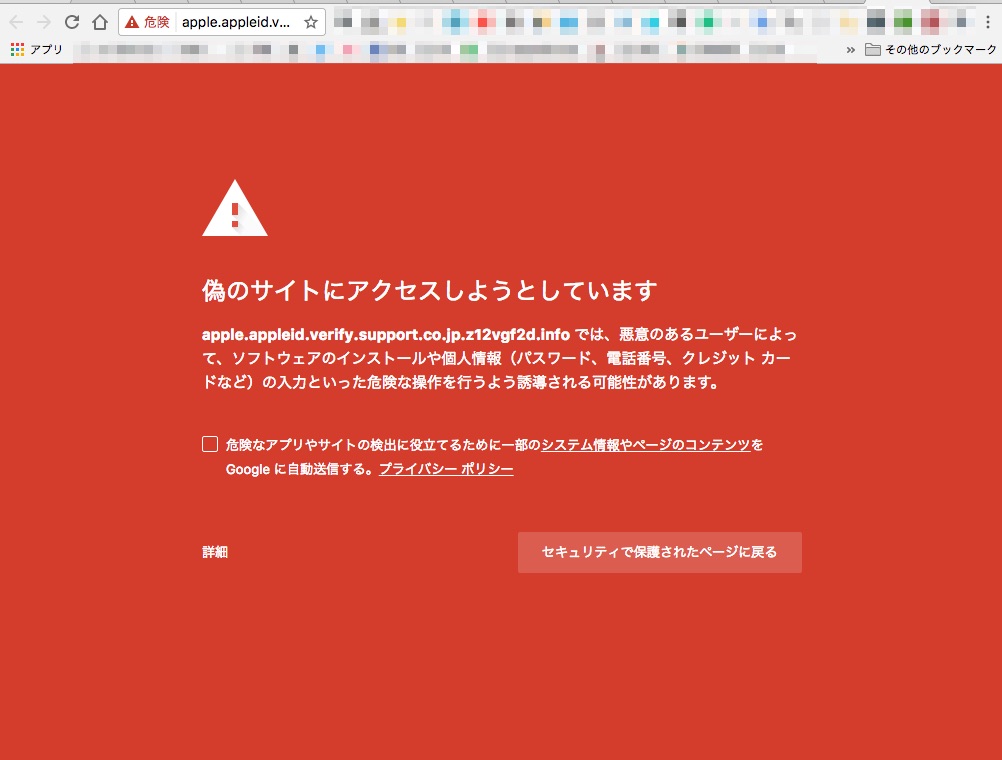
Task: Click the apple.appleid.verify.support.co.jp.z12vgf2d.info domain text
Action: (x=386, y=334)
